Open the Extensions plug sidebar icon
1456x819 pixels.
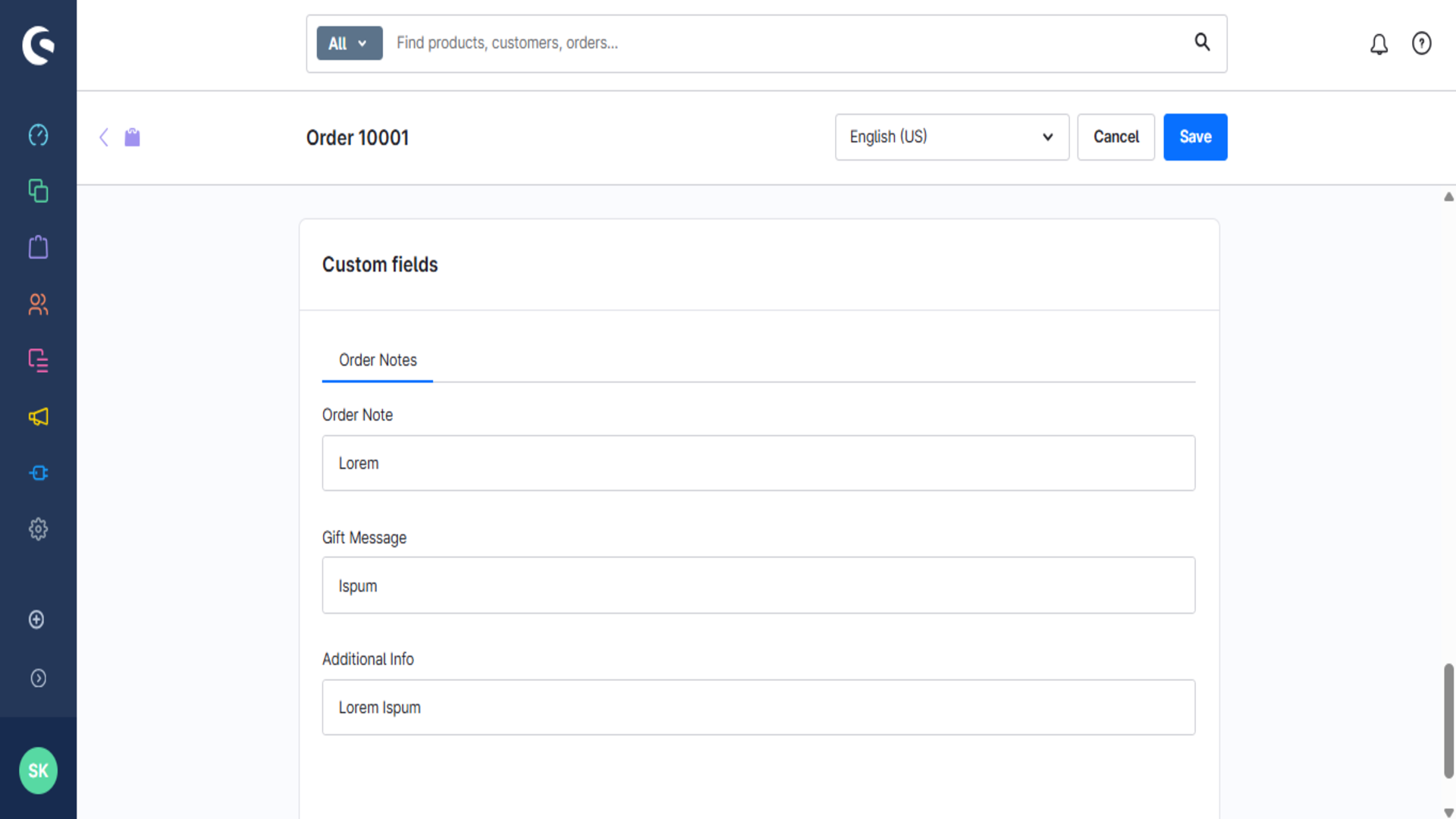coord(38,473)
